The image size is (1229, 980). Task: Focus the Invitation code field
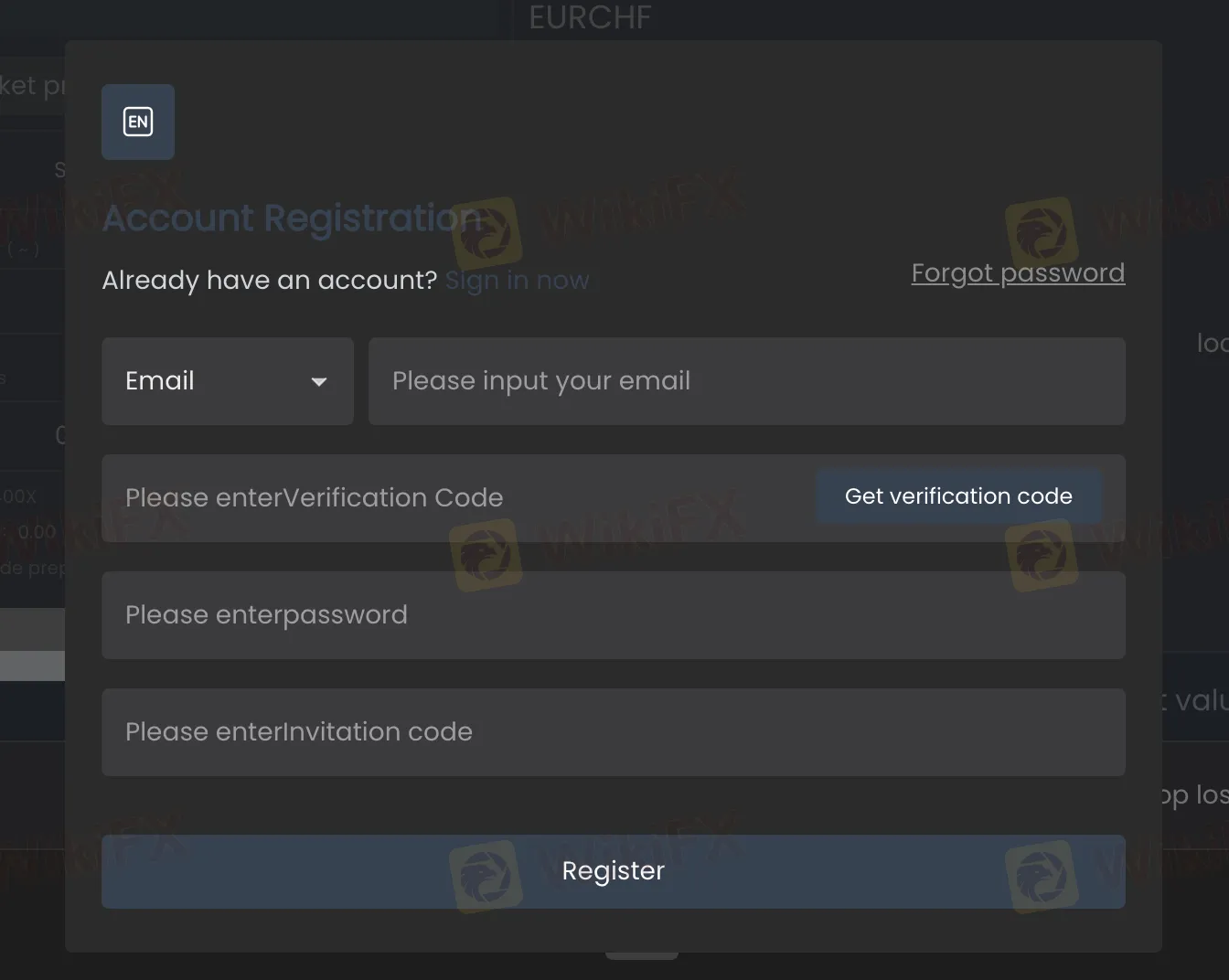[x=613, y=732]
